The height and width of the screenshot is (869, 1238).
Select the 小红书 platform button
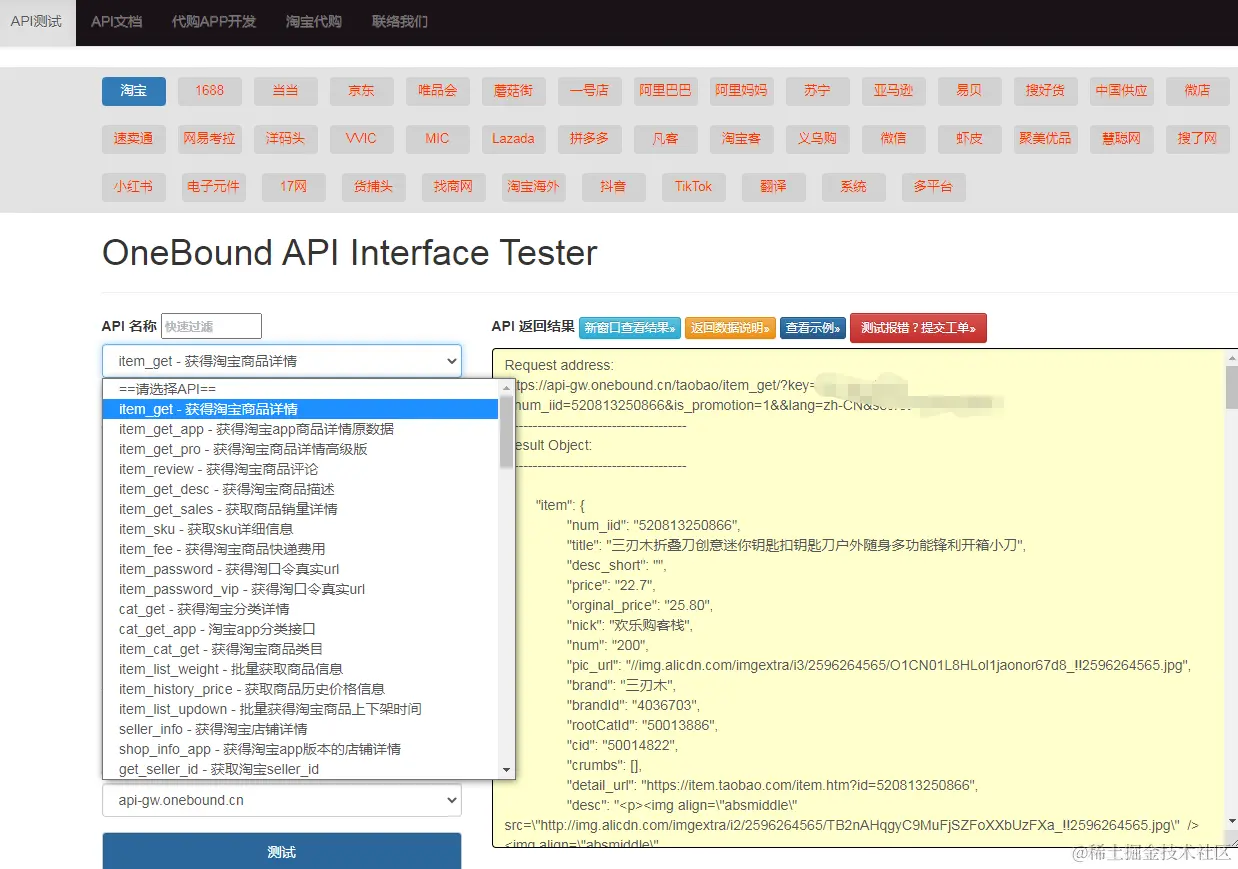coord(134,187)
